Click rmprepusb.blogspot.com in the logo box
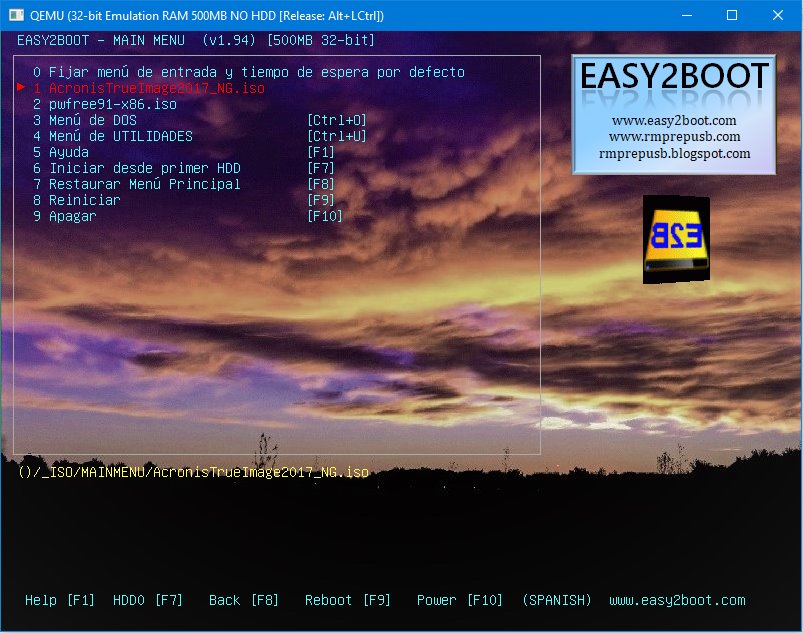 click(x=674, y=153)
